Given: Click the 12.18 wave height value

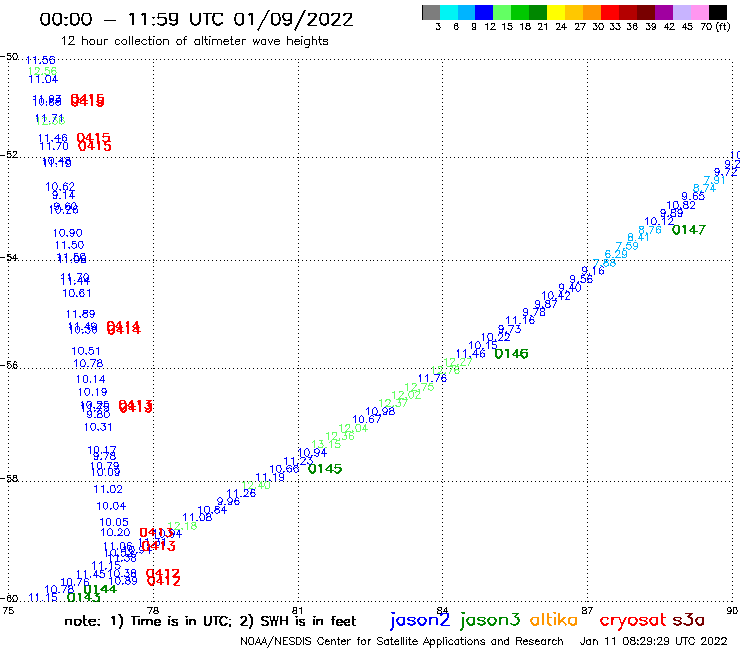Looking at the screenshot, I should coord(182,526).
